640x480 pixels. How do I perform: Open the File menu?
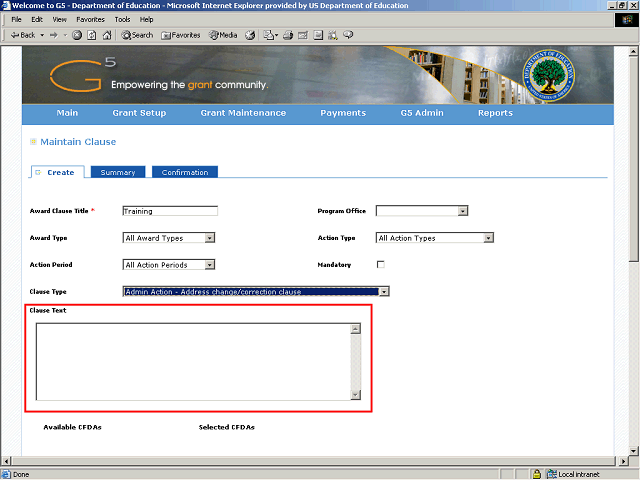pyautogui.click(x=16, y=20)
